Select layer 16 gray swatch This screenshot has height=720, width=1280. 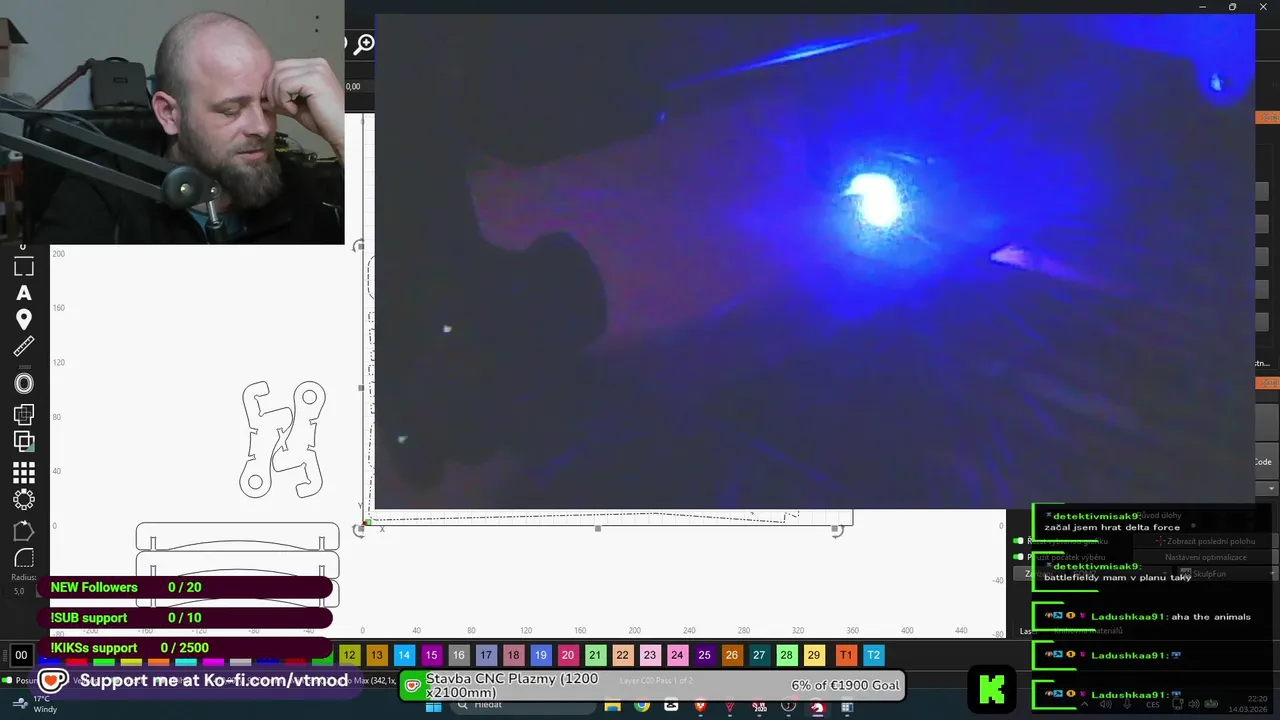point(458,656)
